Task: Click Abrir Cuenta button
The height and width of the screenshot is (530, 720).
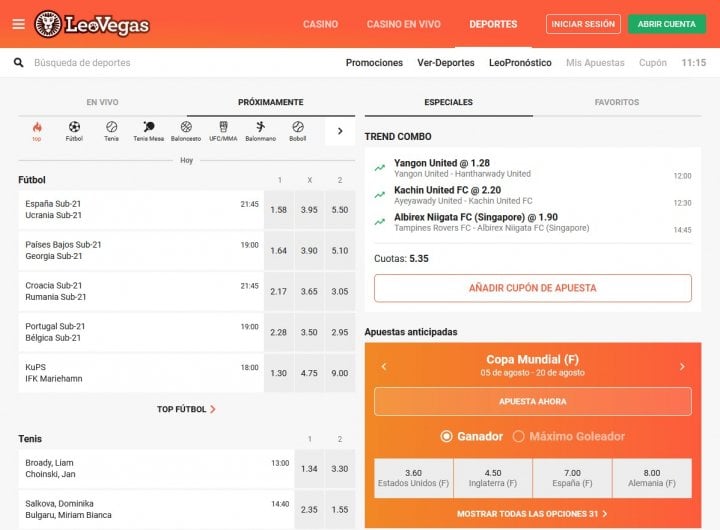Action: [667, 24]
